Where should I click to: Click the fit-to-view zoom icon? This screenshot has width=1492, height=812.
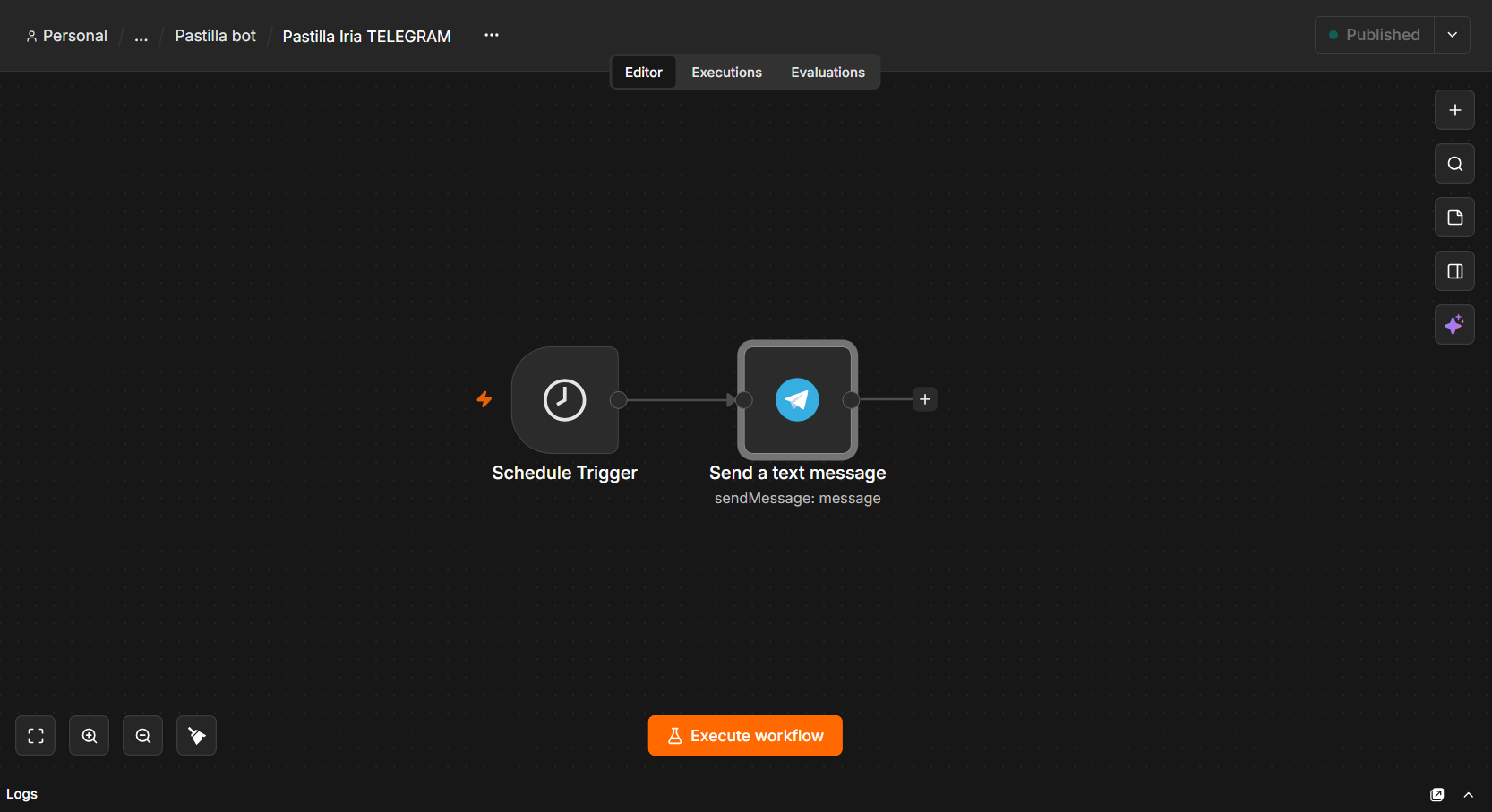point(36,736)
